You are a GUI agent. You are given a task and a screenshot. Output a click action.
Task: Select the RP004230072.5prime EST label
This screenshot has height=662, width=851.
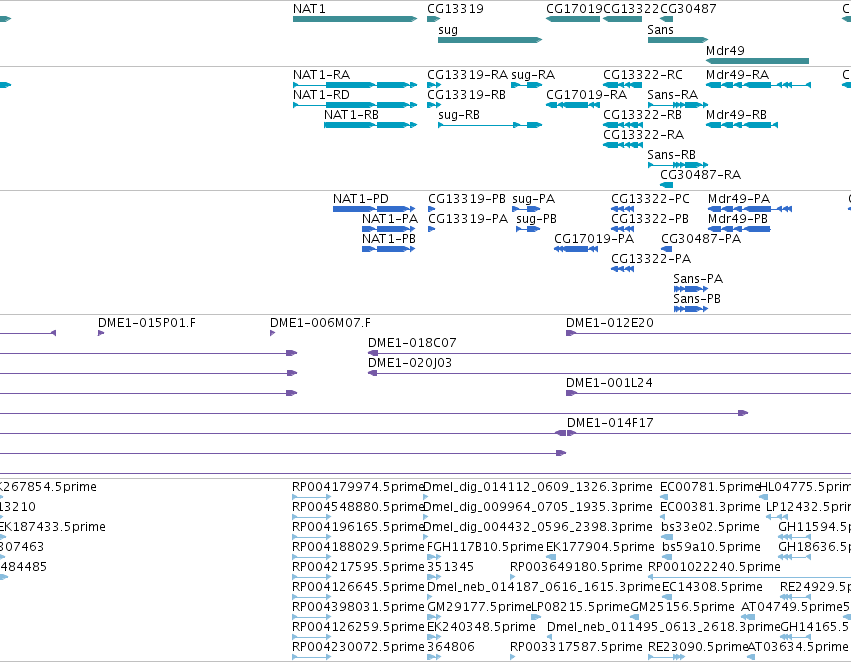358,647
